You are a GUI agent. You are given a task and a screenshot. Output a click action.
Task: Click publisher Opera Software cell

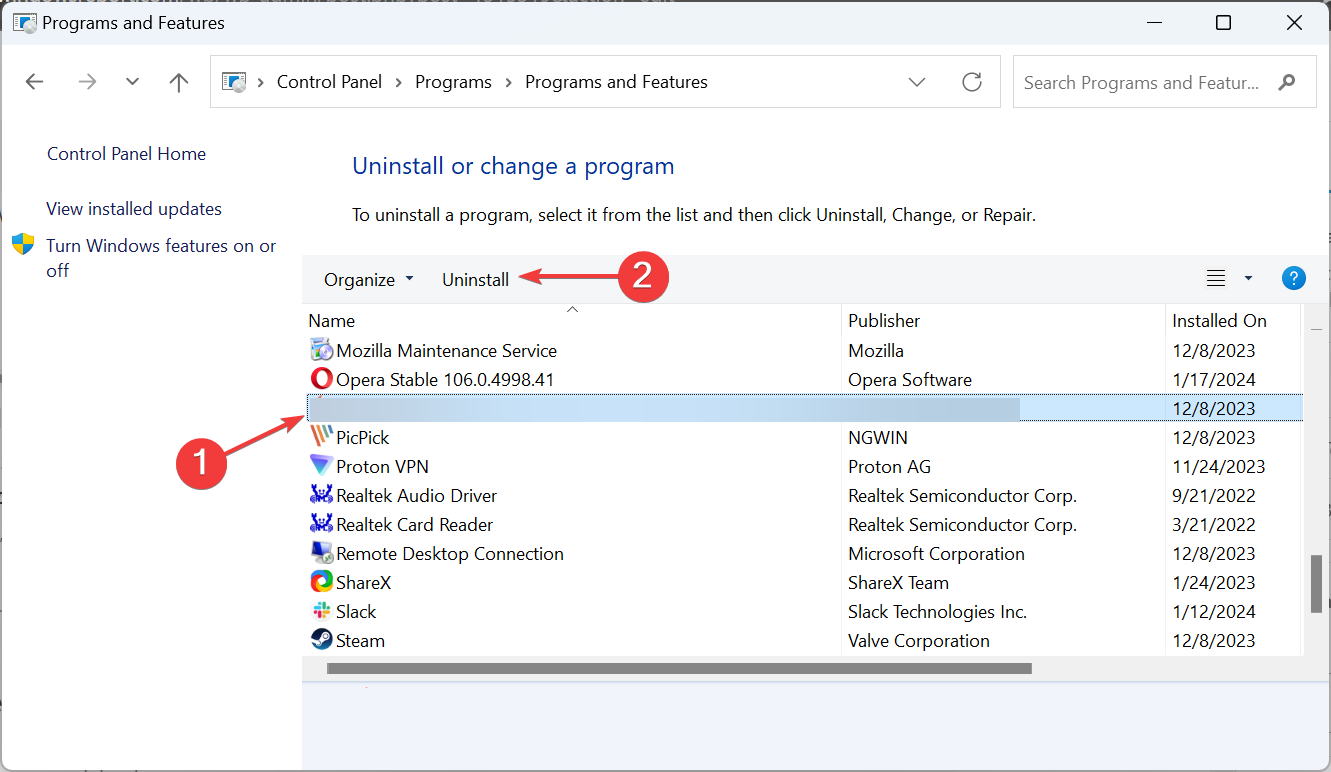click(x=910, y=380)
